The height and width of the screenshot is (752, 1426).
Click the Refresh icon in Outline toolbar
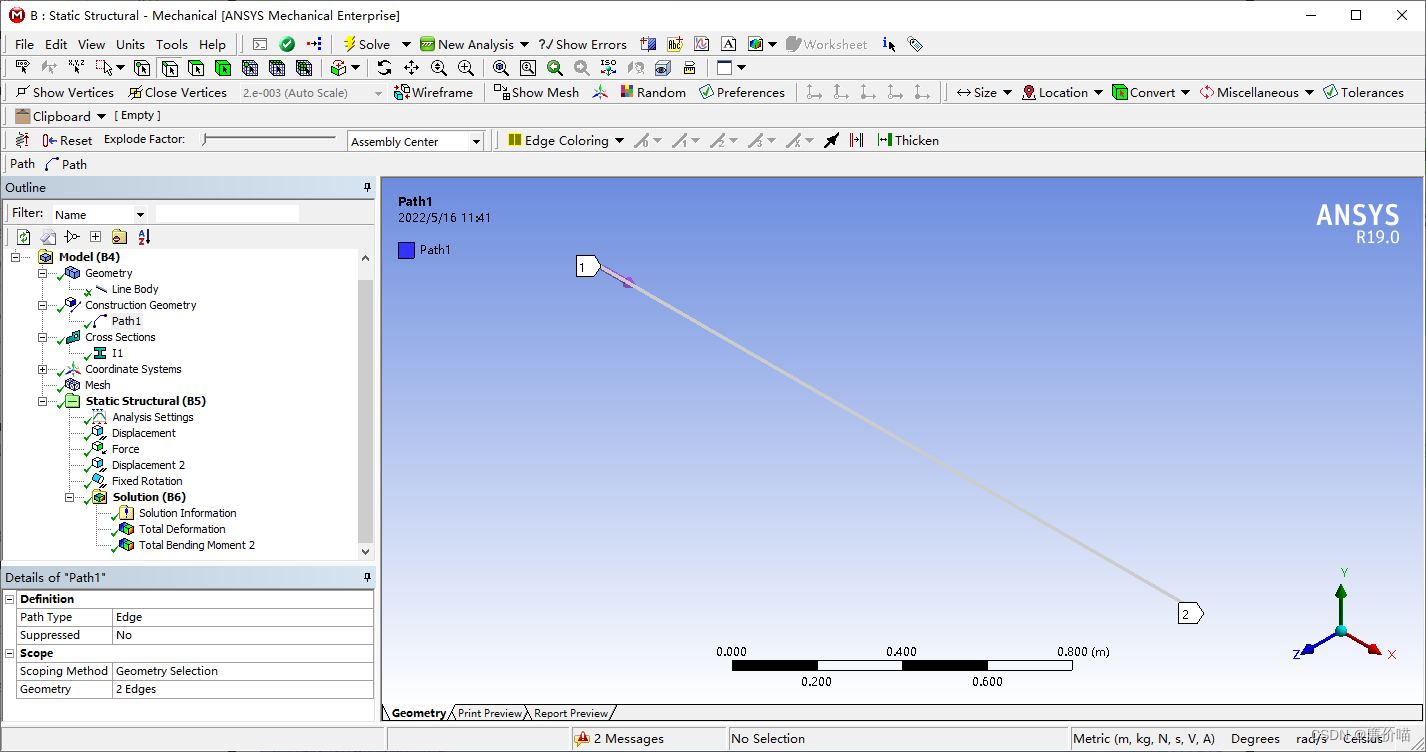(23, 237)
